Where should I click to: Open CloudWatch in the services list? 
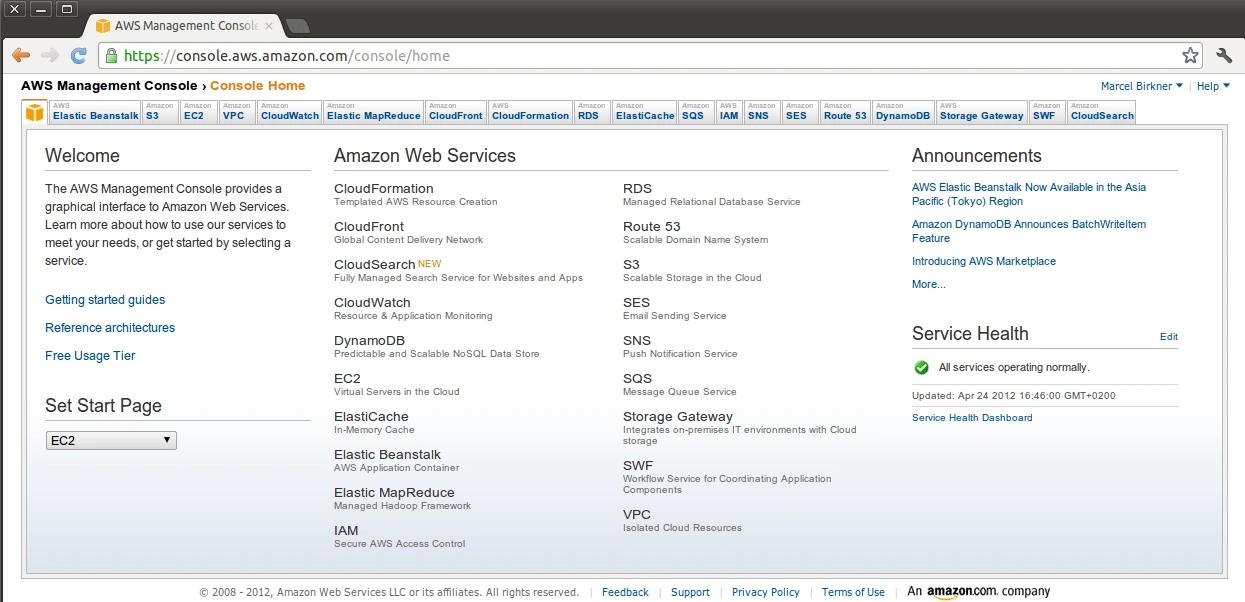pos(372,303)
